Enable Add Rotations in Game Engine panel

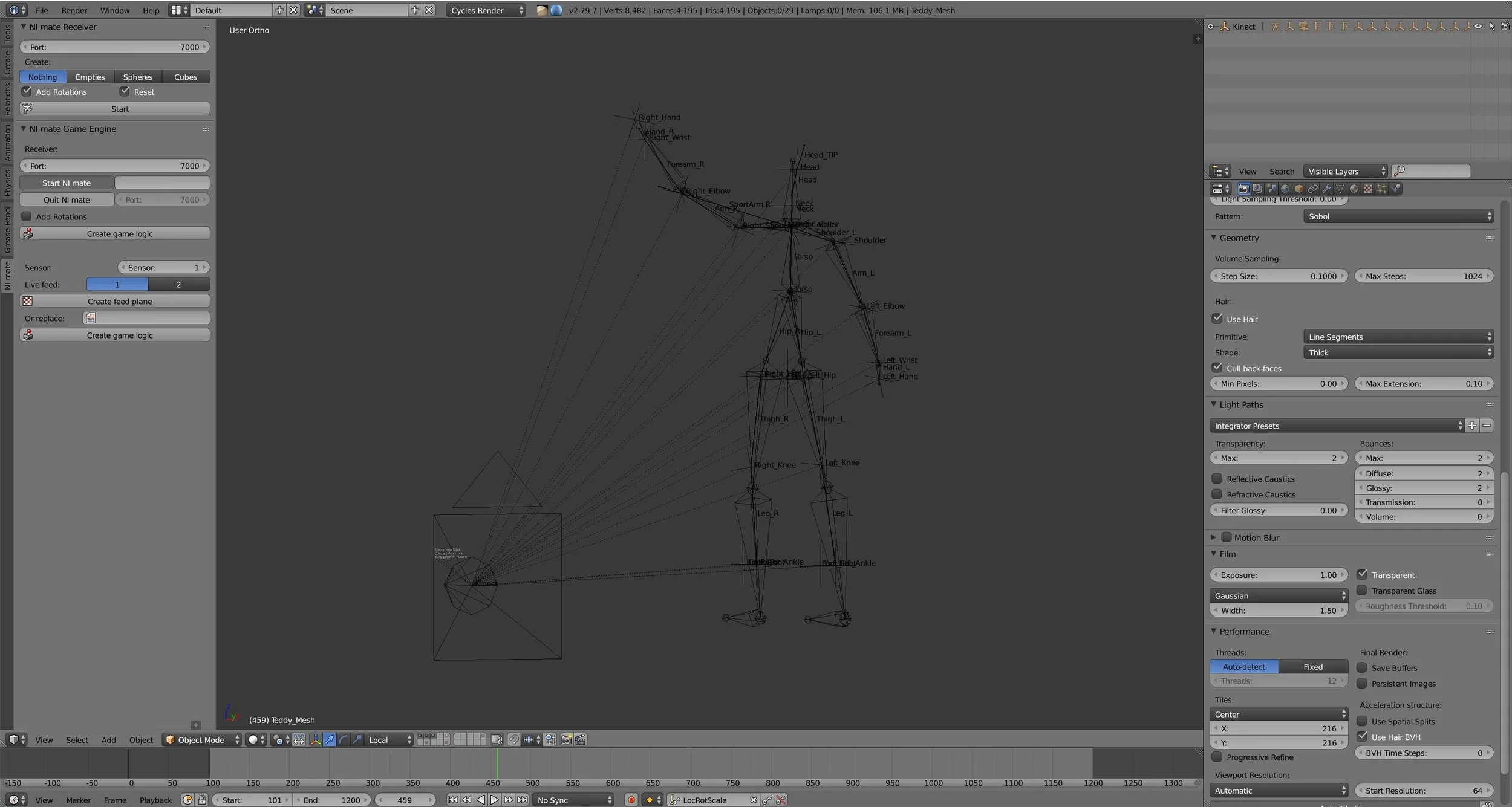(x=27, y=216)
